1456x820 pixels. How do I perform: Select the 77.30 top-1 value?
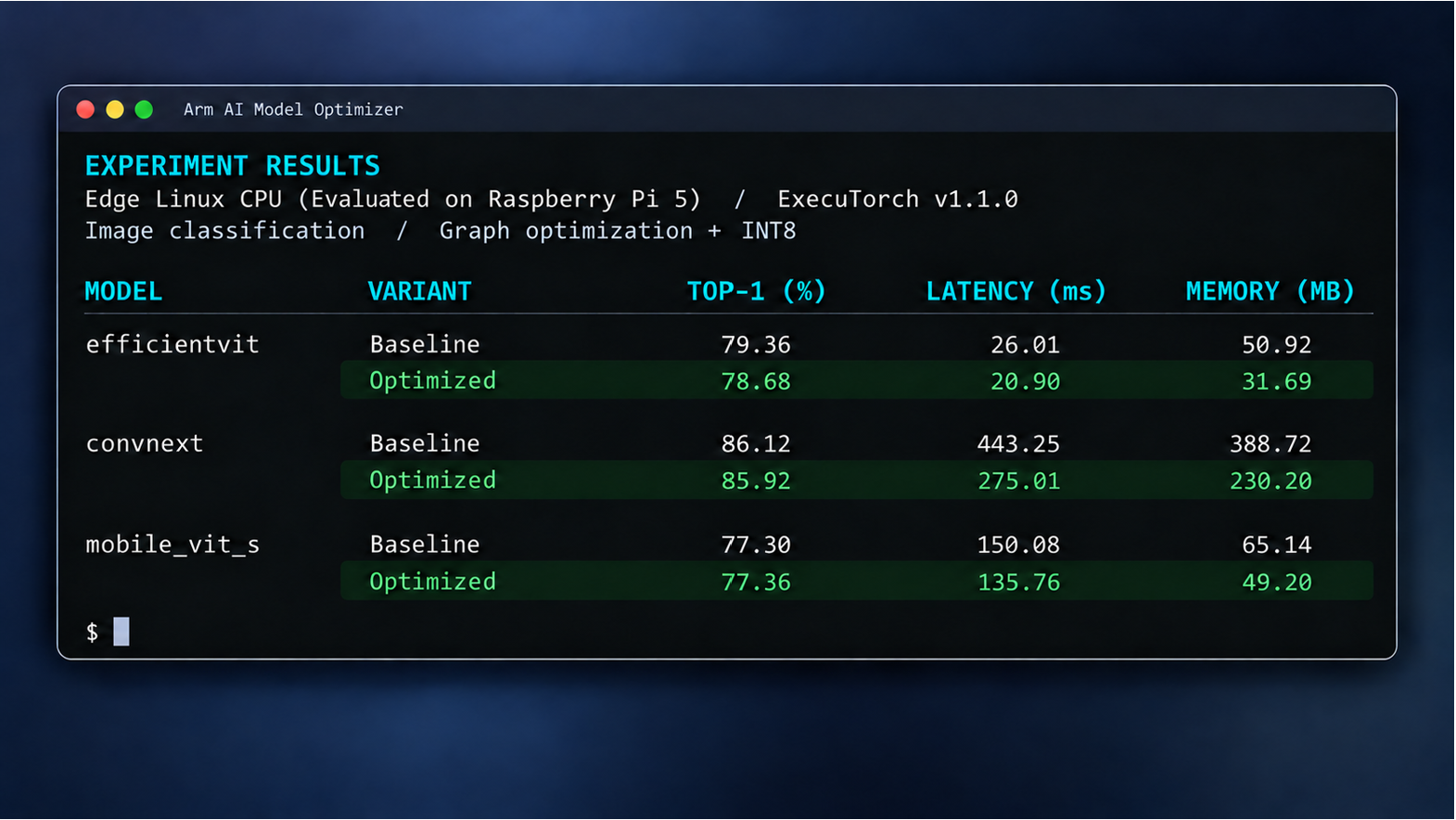click(756, 545)
